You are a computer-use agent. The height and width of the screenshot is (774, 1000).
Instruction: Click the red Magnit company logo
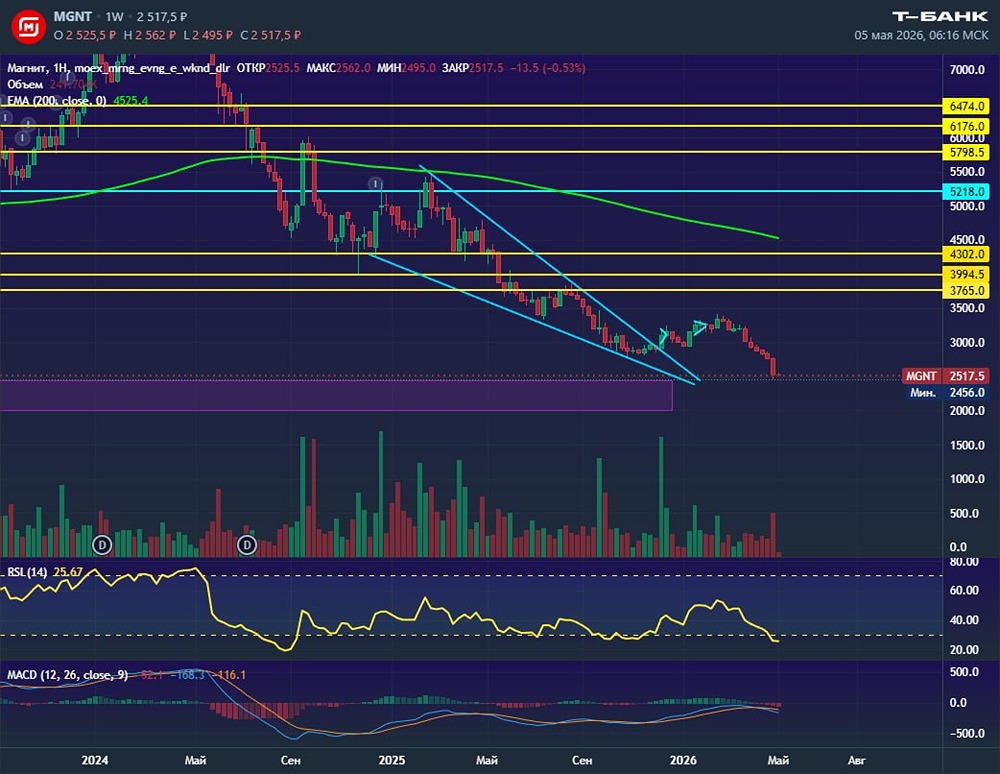point(29,26)
